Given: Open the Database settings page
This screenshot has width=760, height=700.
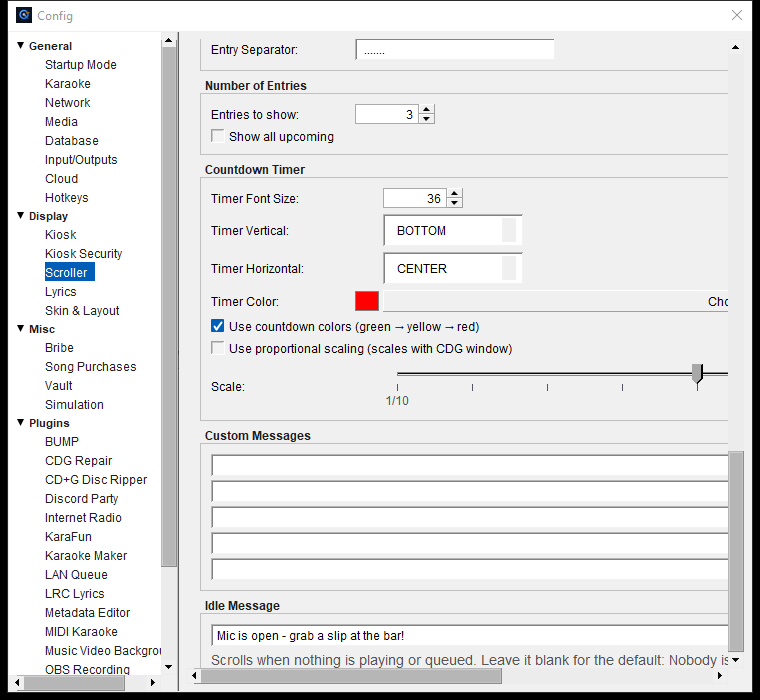Looking at the screenshot, I should click(72, 141).
